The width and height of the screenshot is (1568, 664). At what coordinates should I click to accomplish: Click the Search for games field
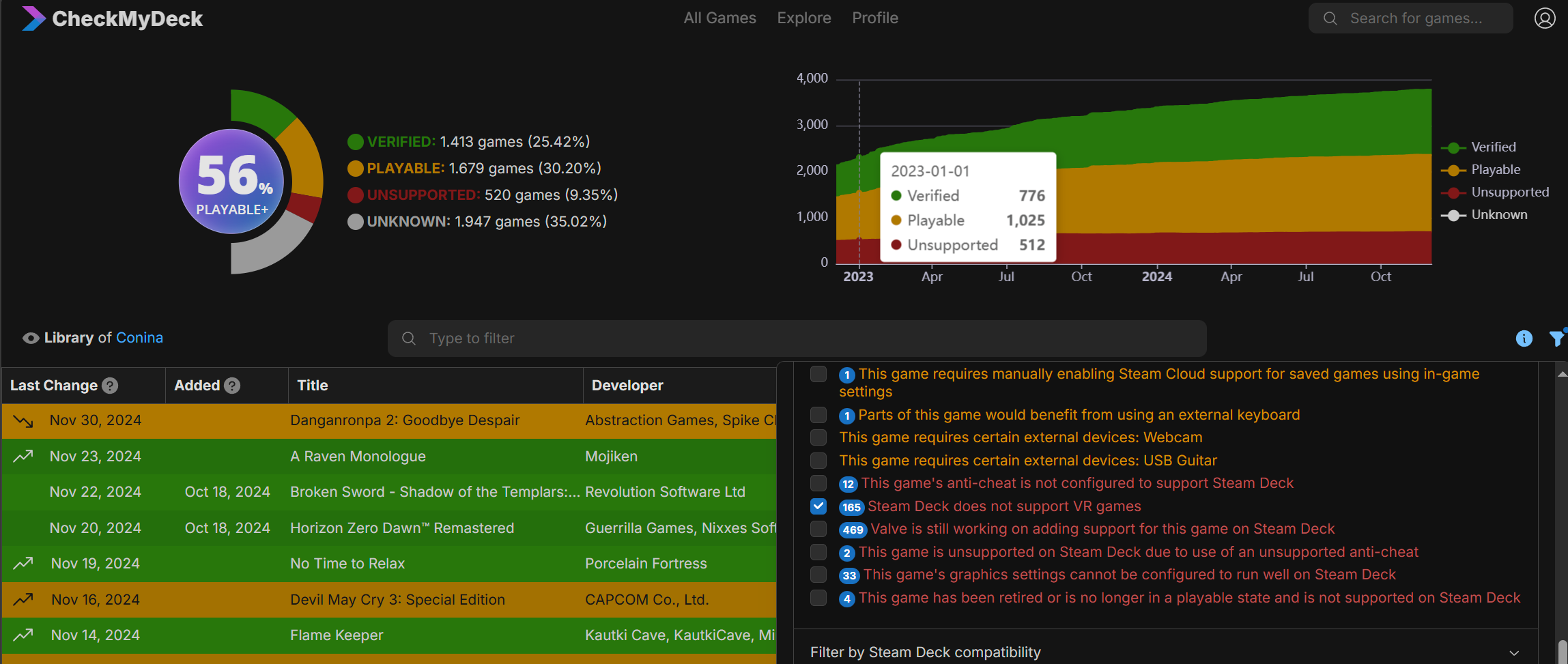[x=1411, y=18]
